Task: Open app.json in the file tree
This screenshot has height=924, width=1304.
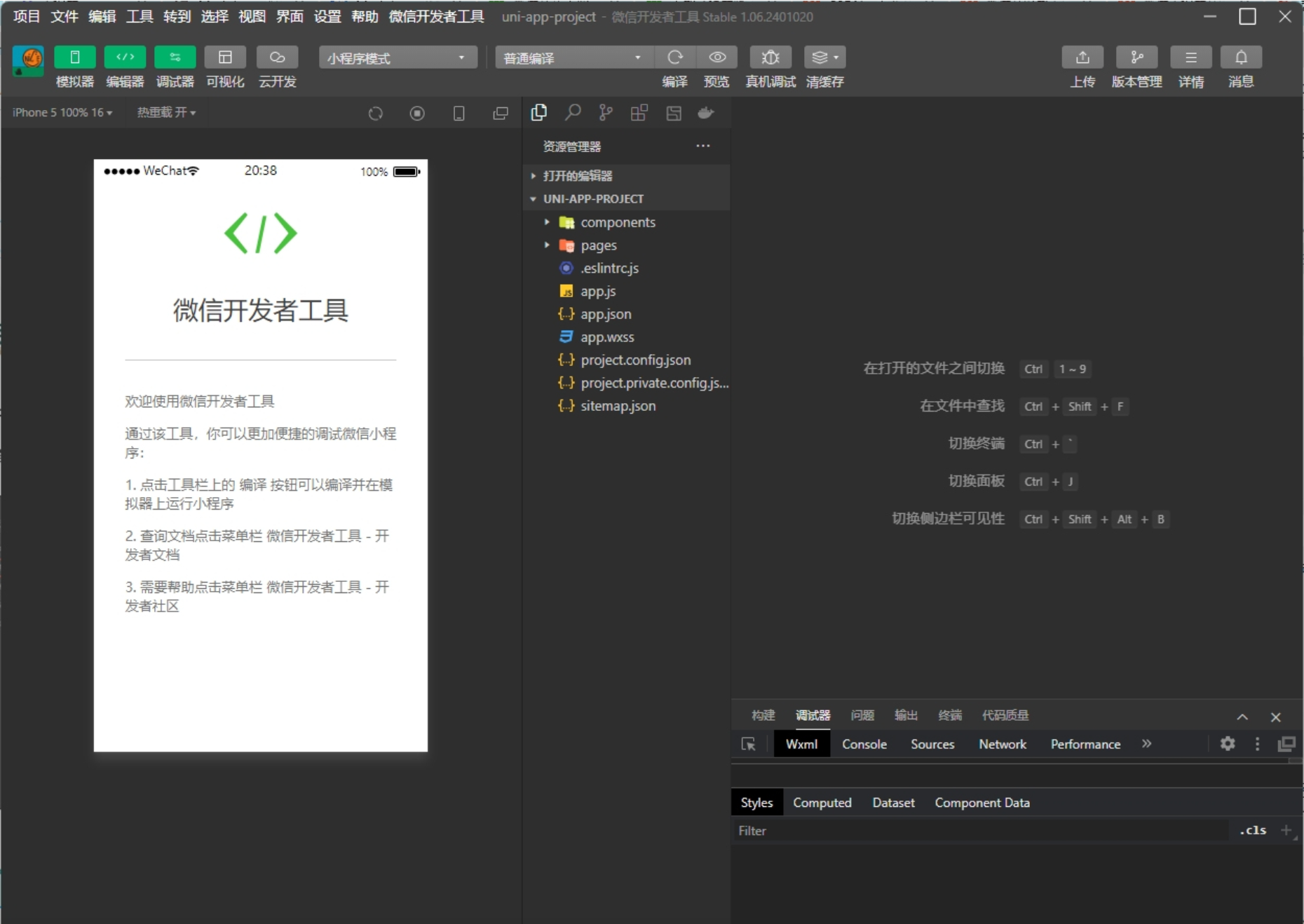Action: [605, 314]
